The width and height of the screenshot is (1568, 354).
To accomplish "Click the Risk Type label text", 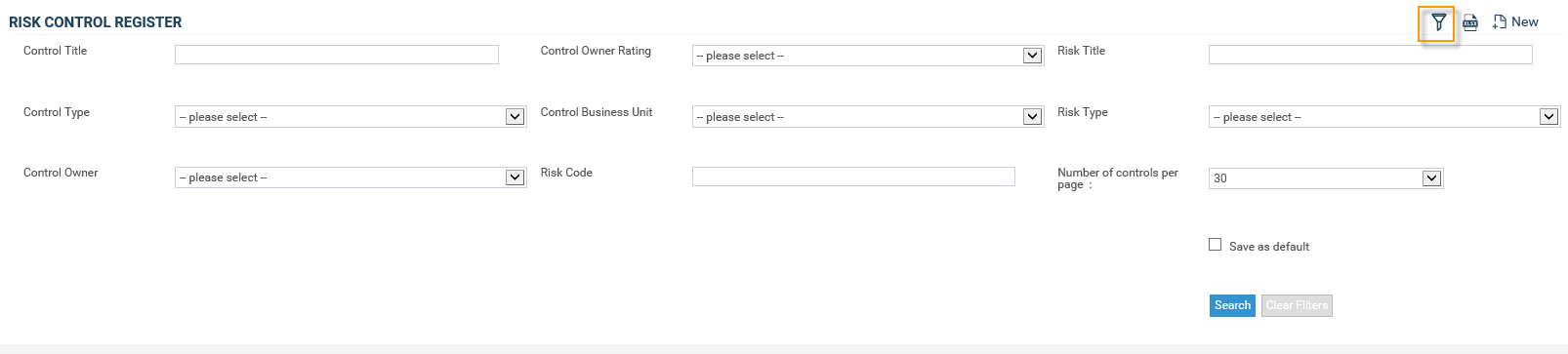I will tap(1083, 112).
